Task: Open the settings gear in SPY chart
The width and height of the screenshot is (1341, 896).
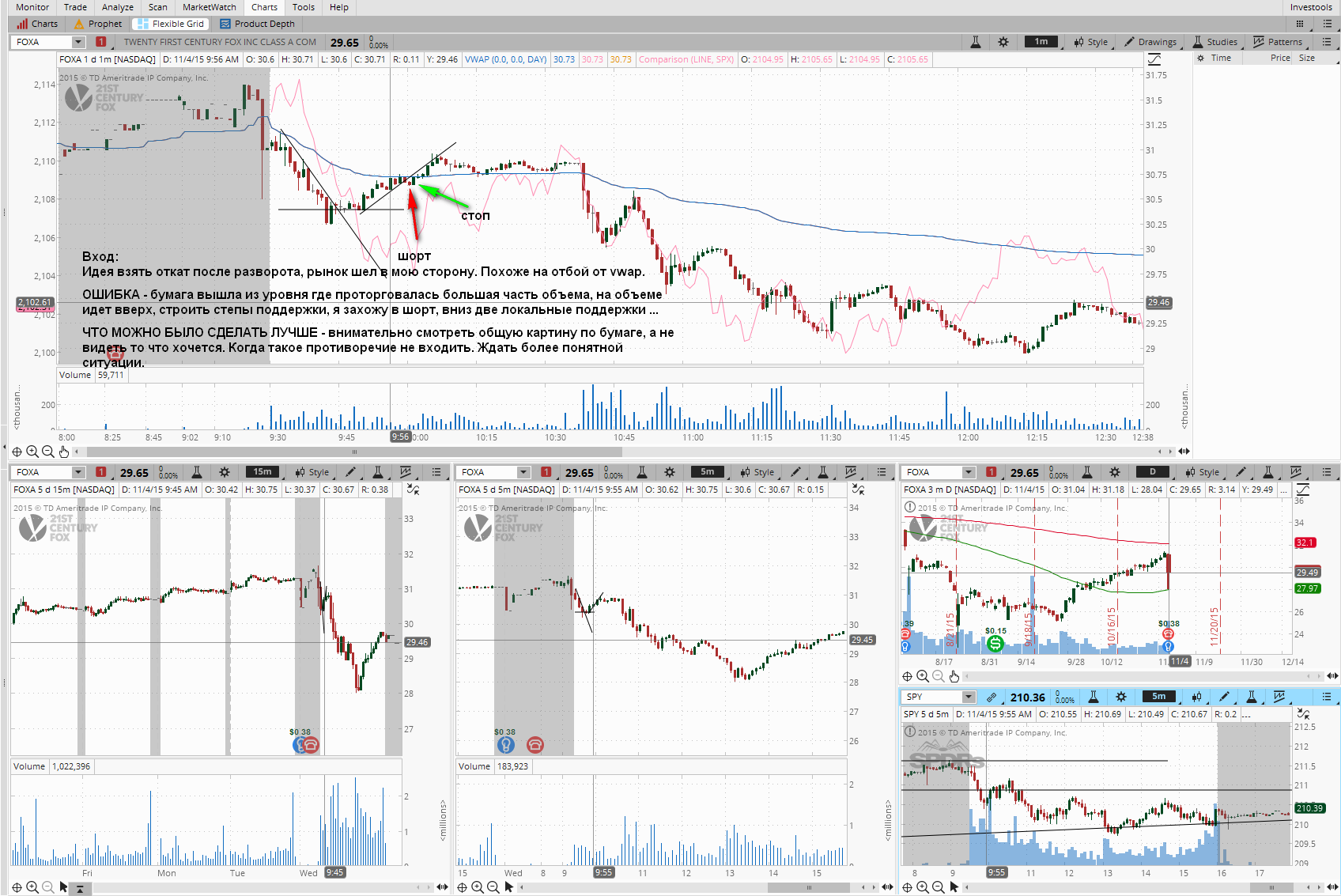Action: (x=1121, y=697)
